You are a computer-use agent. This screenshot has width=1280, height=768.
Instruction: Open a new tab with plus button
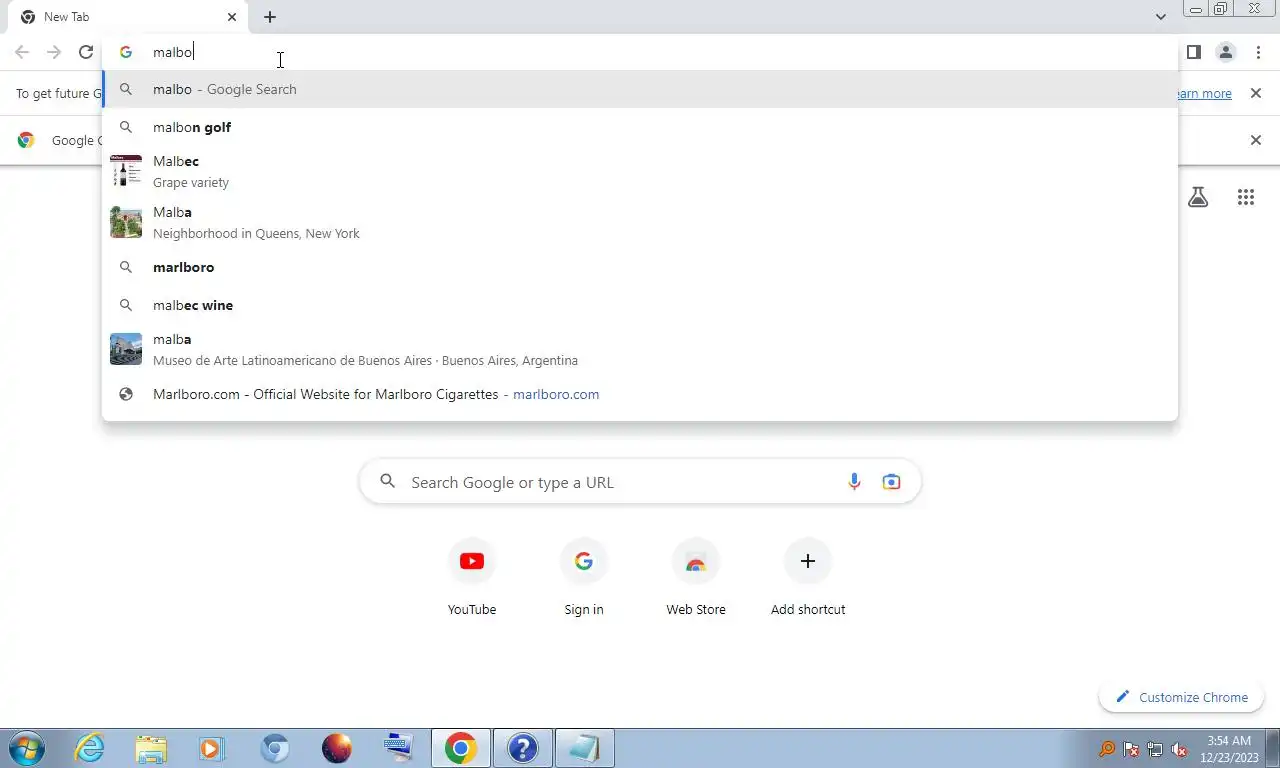click(270, 17)
